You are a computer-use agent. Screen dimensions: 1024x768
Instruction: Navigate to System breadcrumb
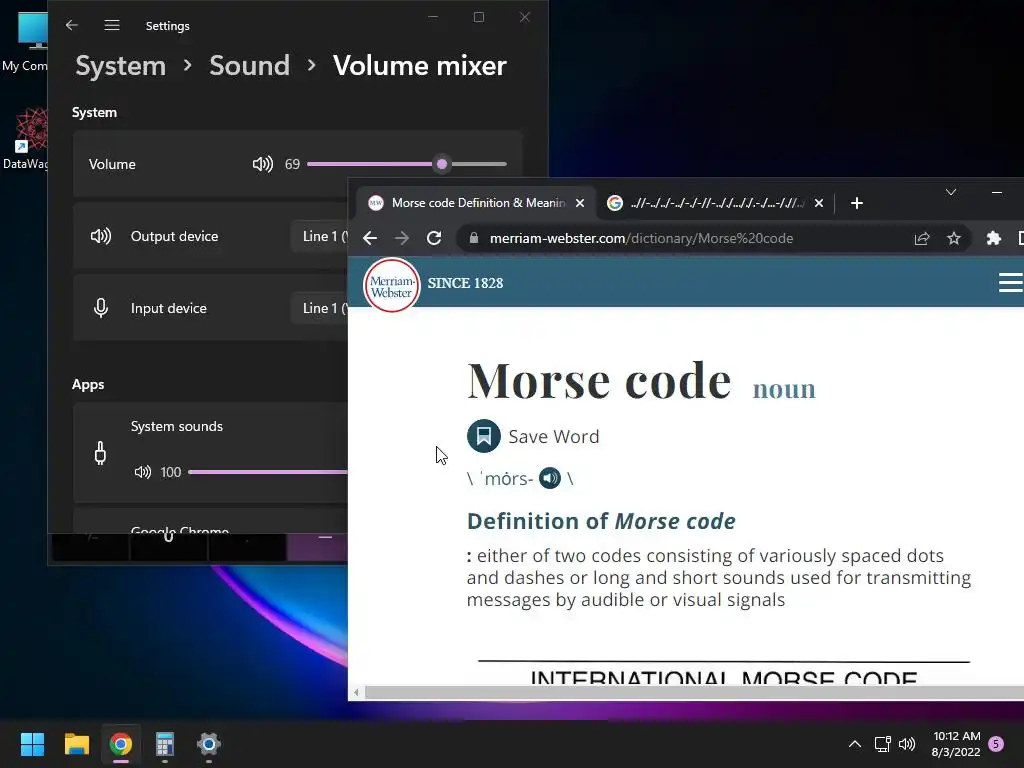point(121,66)
